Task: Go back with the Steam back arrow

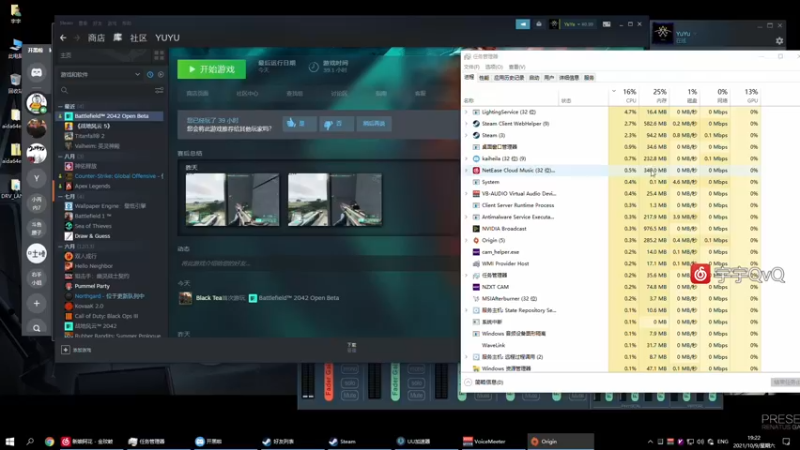Action: [x=63, y=38]
